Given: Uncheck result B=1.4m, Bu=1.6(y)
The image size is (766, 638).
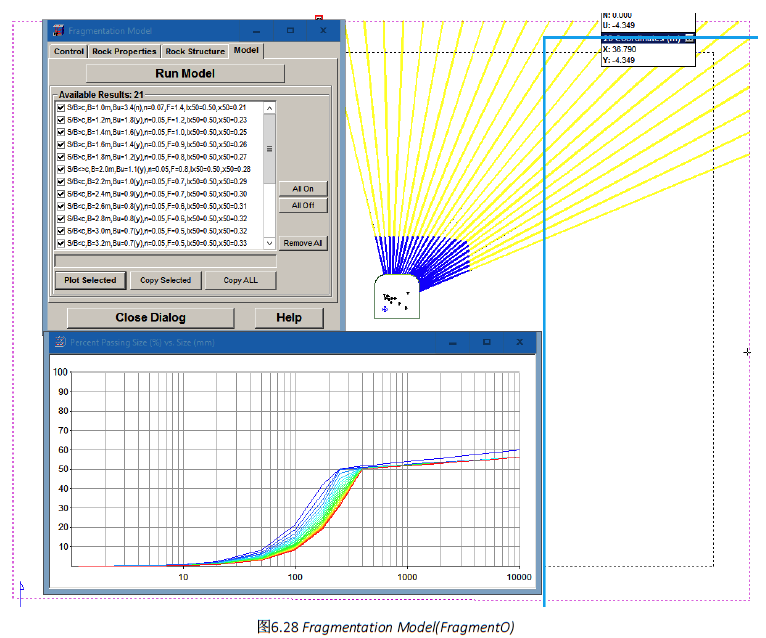Looking at the screenshot, I should point(61,132).
